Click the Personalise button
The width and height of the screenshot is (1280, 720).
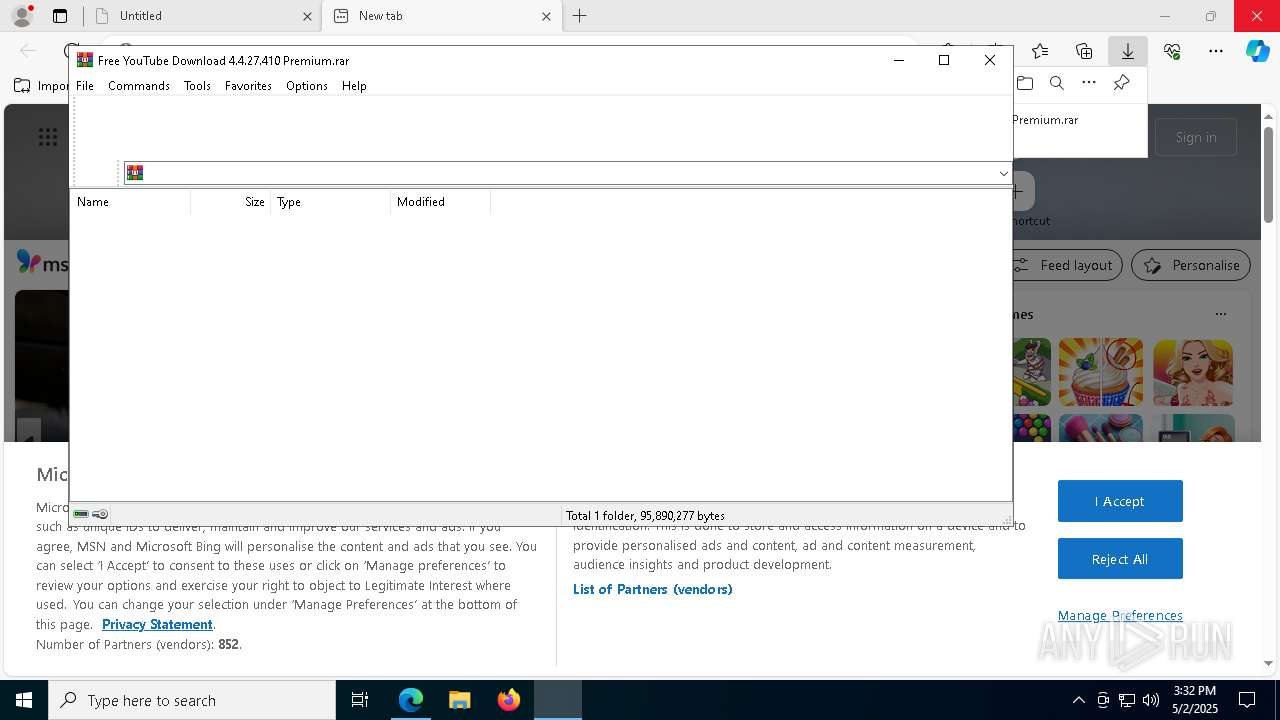pos(1191,265)
